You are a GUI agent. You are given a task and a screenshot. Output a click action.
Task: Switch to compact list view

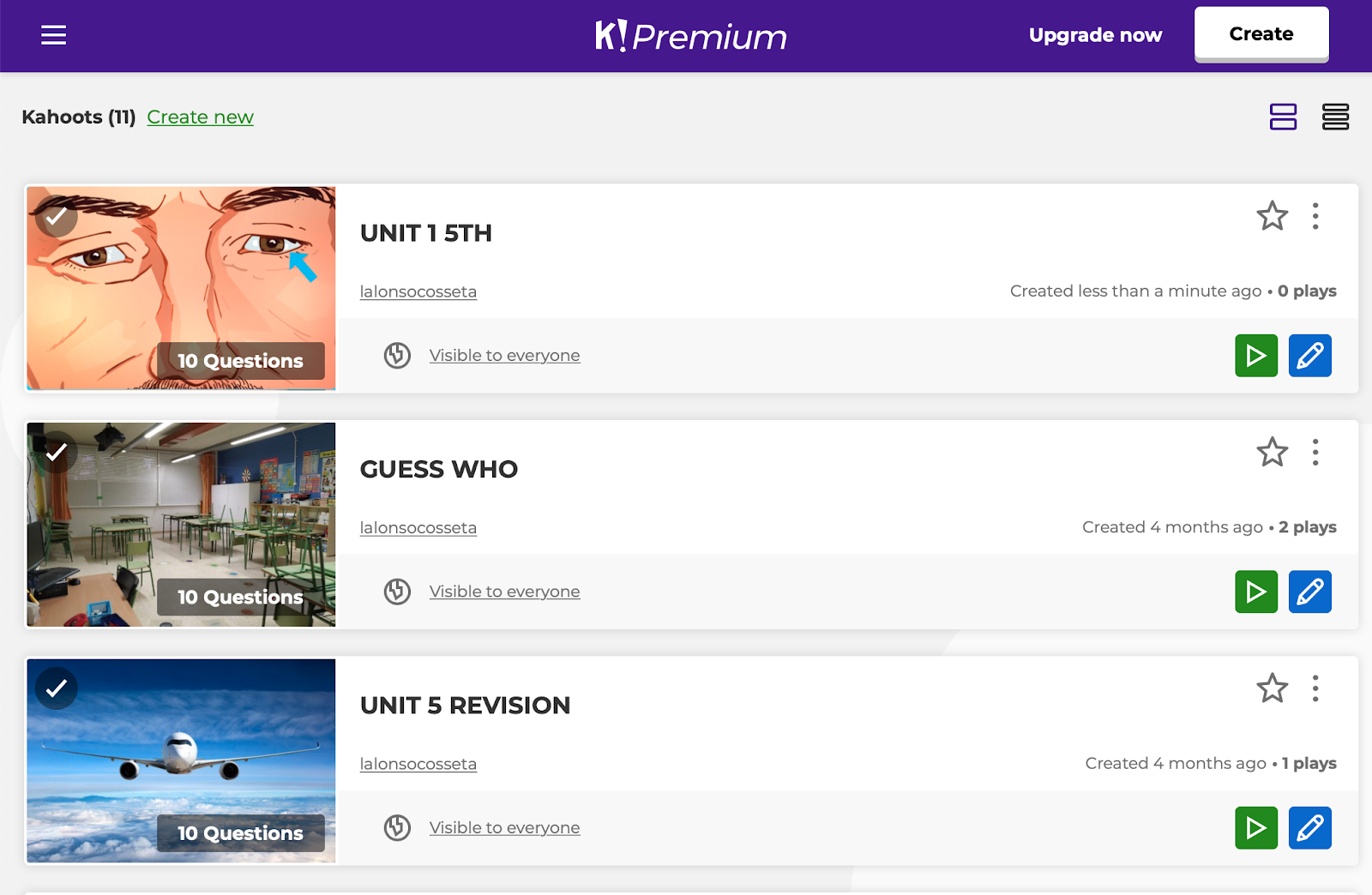[x=1335, y=117]
